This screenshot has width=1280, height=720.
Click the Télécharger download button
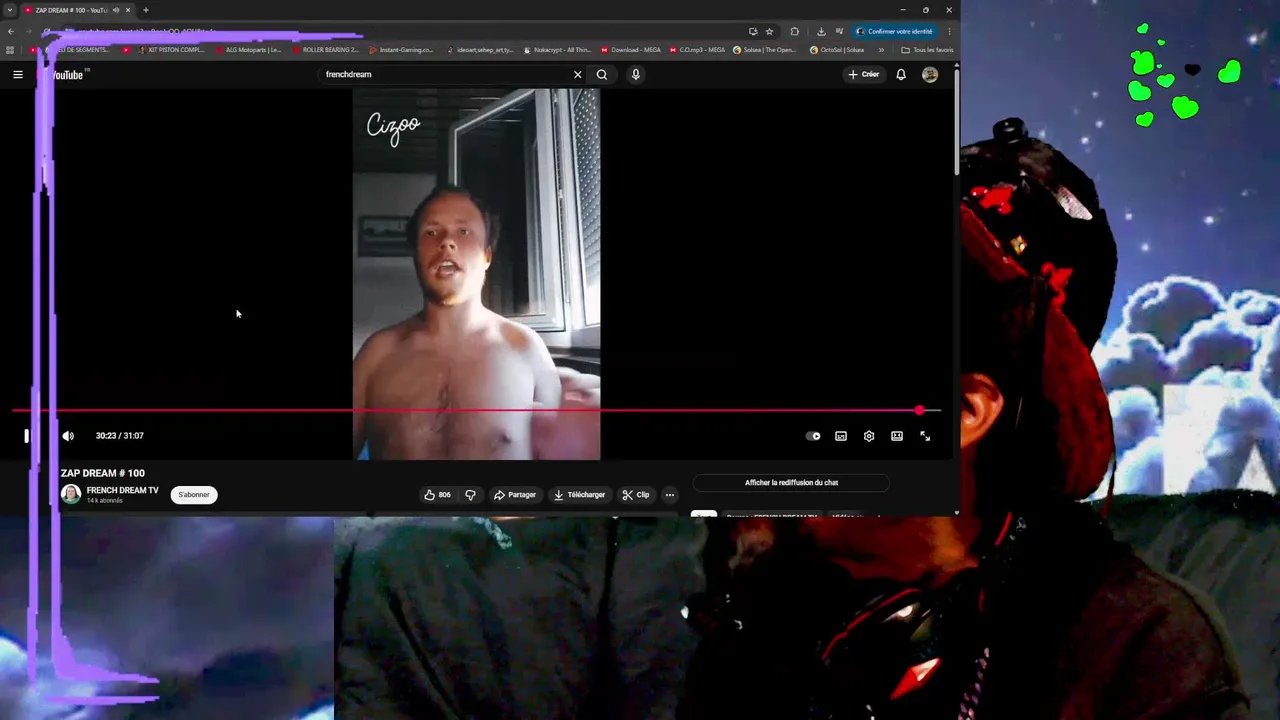click(579, 495)
